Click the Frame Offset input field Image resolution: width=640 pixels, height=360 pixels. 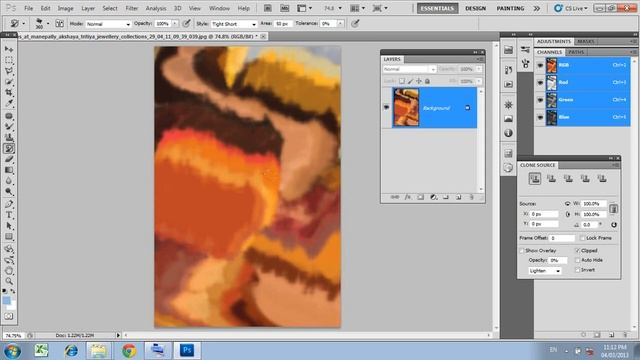click(562, 238)
